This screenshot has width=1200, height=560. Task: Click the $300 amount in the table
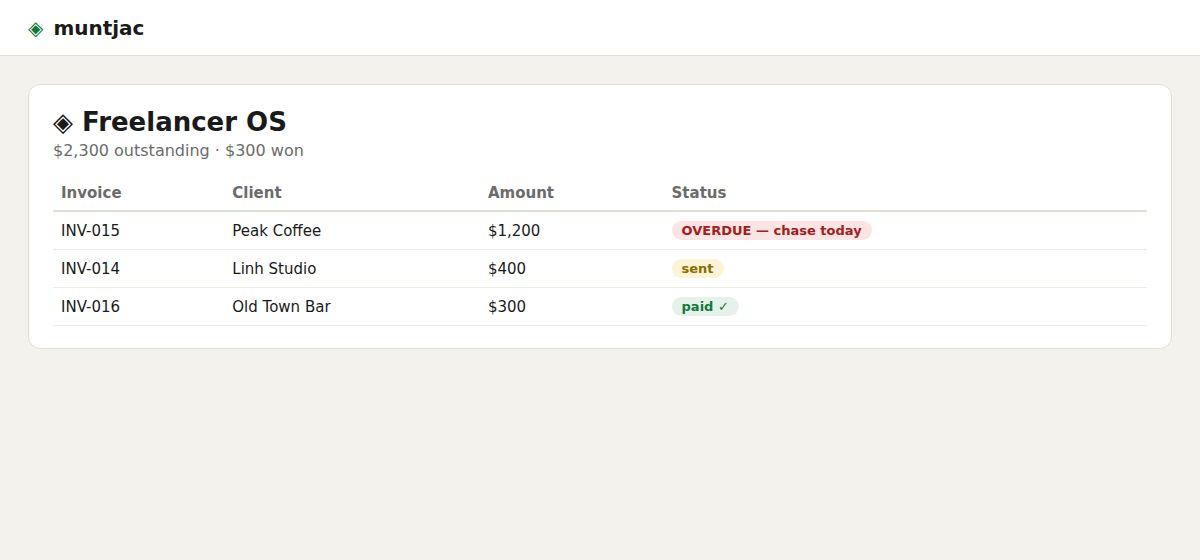507,307
